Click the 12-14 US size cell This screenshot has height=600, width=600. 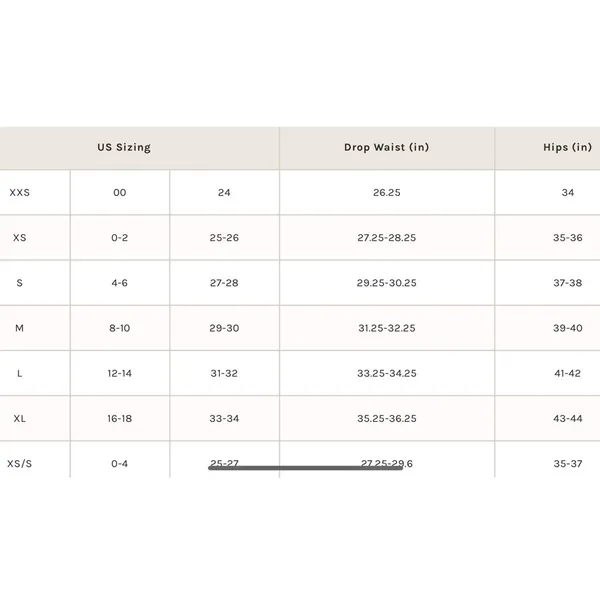click(120, 373)
